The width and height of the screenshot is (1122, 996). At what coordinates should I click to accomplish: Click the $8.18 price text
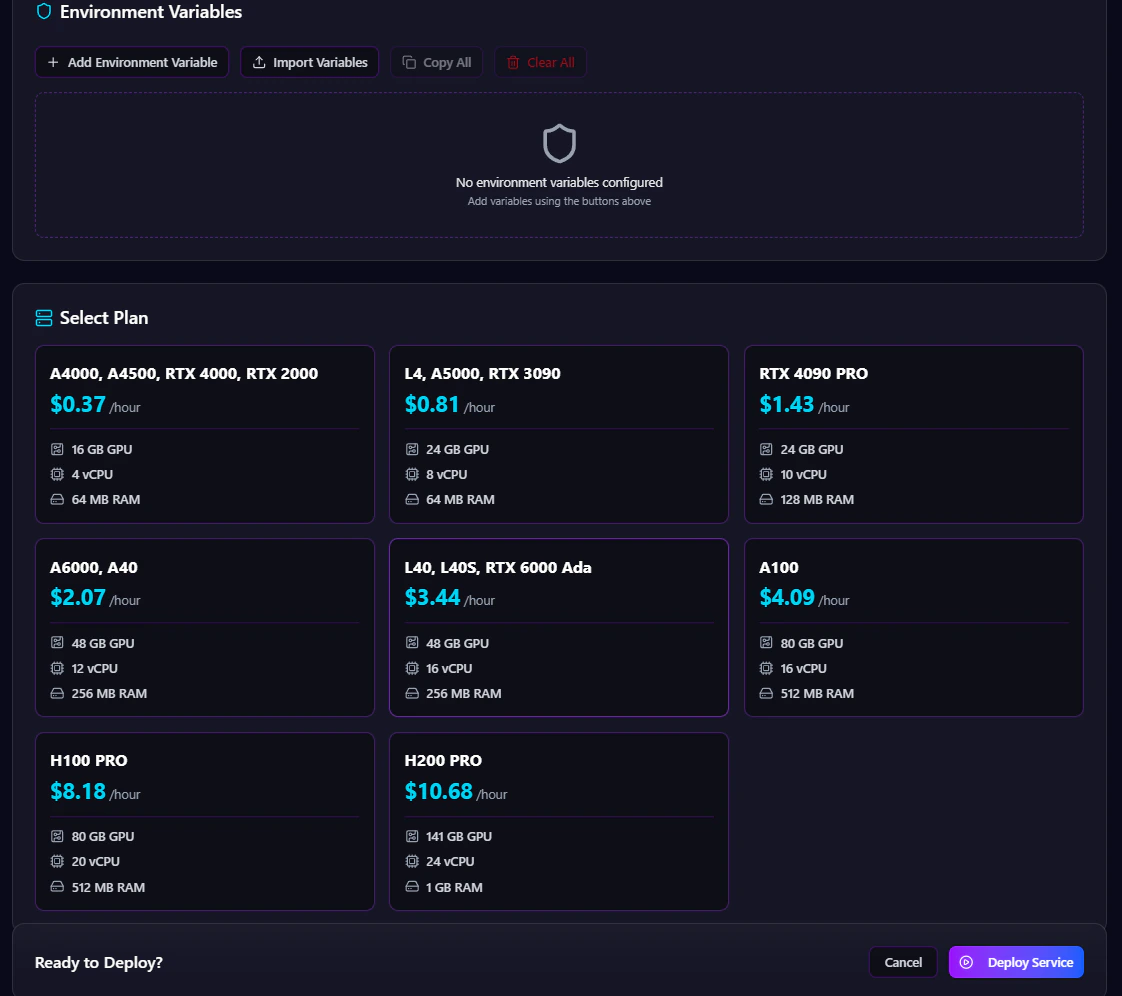[x=77, y=791]
